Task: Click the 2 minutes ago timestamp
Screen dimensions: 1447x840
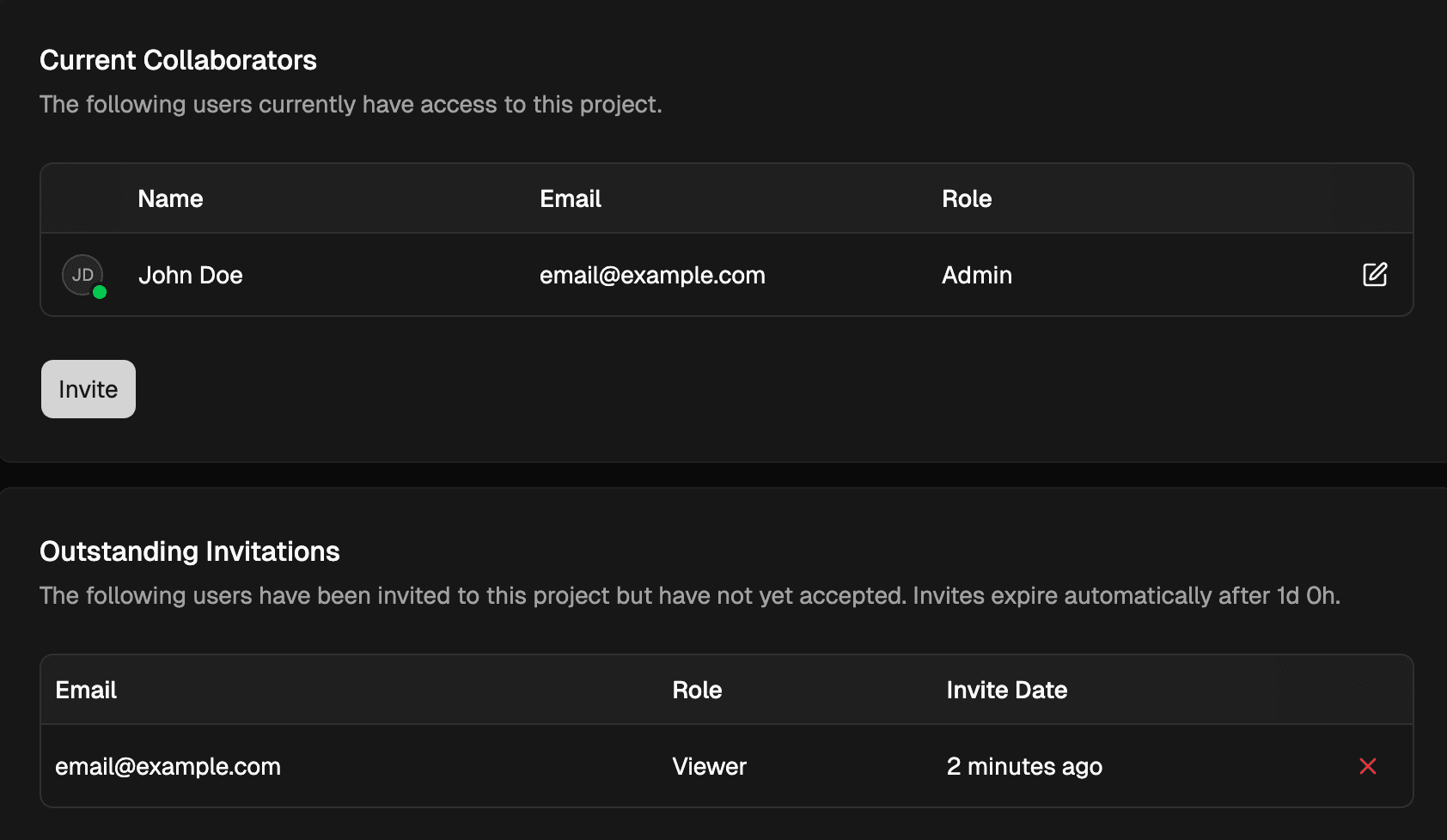Action: 1024,766
